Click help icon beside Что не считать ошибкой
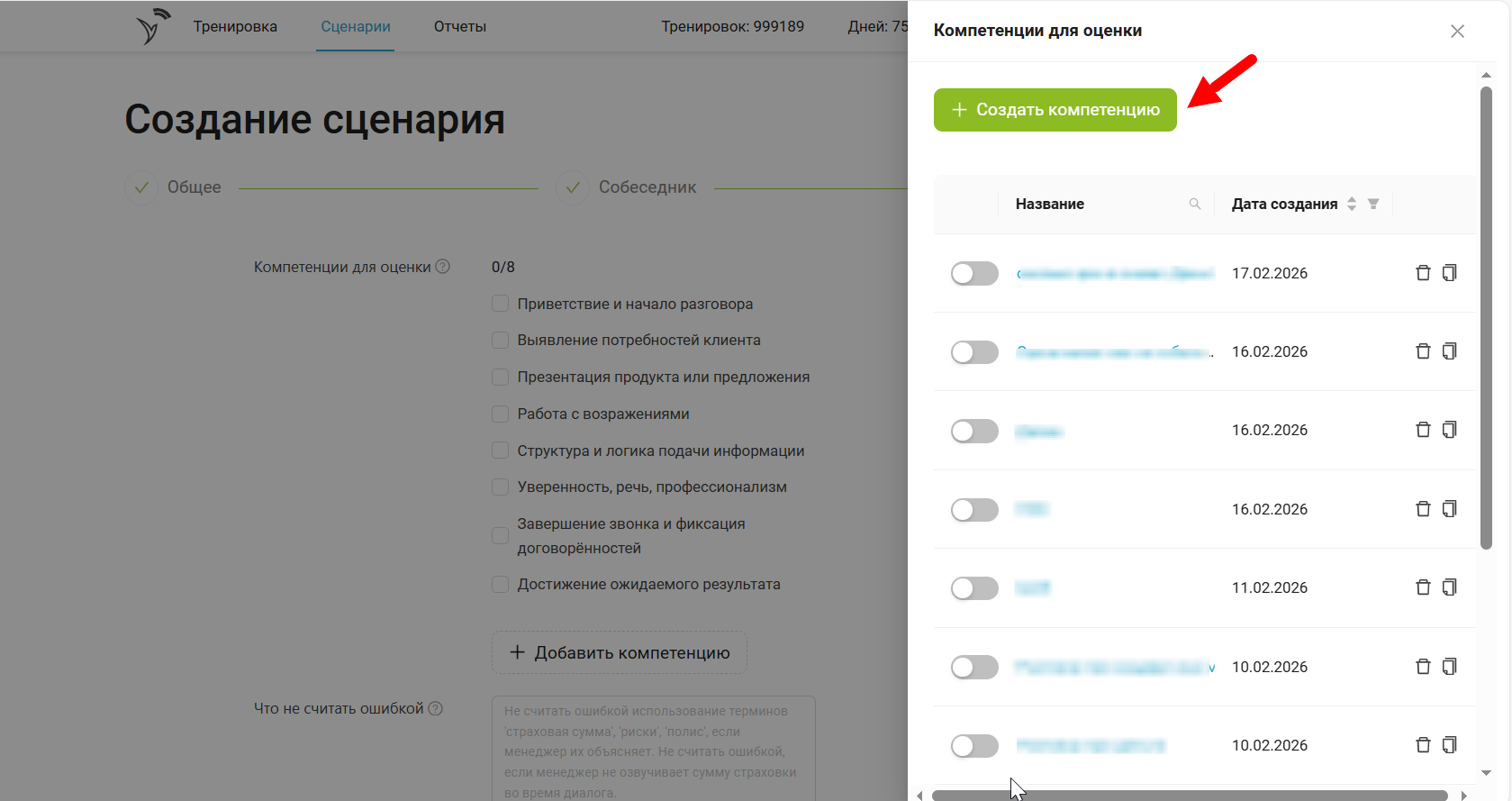1512x801 pixels. (436, 709)
